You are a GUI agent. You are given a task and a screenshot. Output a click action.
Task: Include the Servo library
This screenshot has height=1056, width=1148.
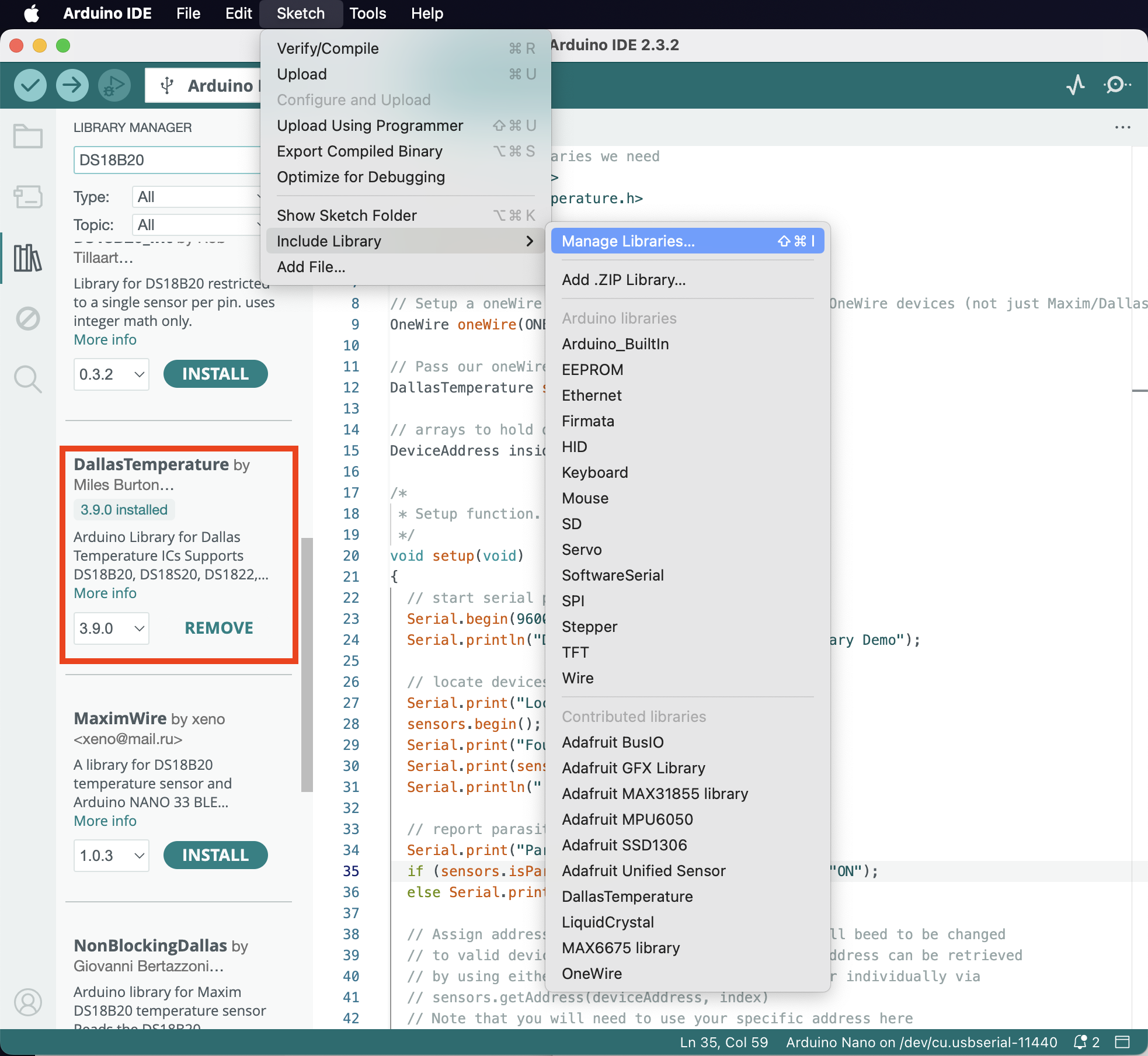point(687,550)
